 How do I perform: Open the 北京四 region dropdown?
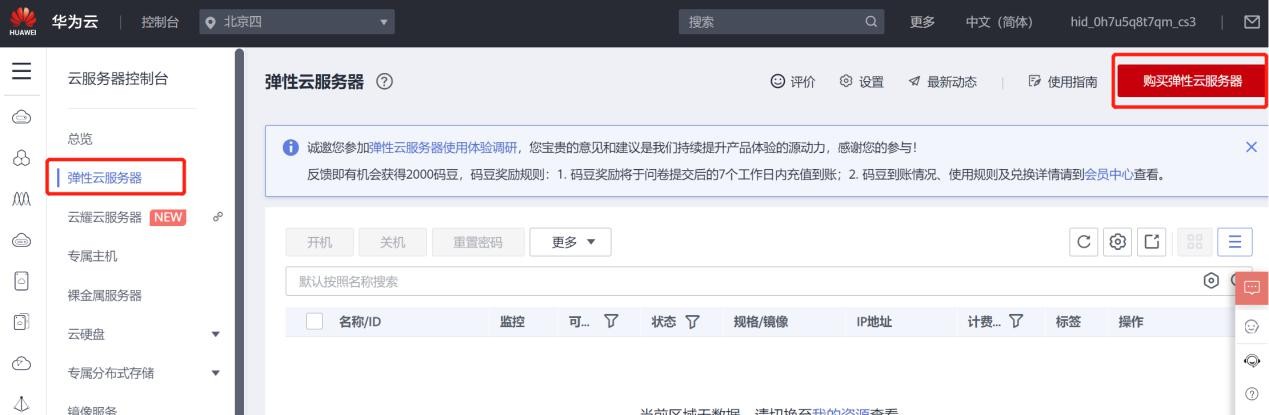point(298,21)
